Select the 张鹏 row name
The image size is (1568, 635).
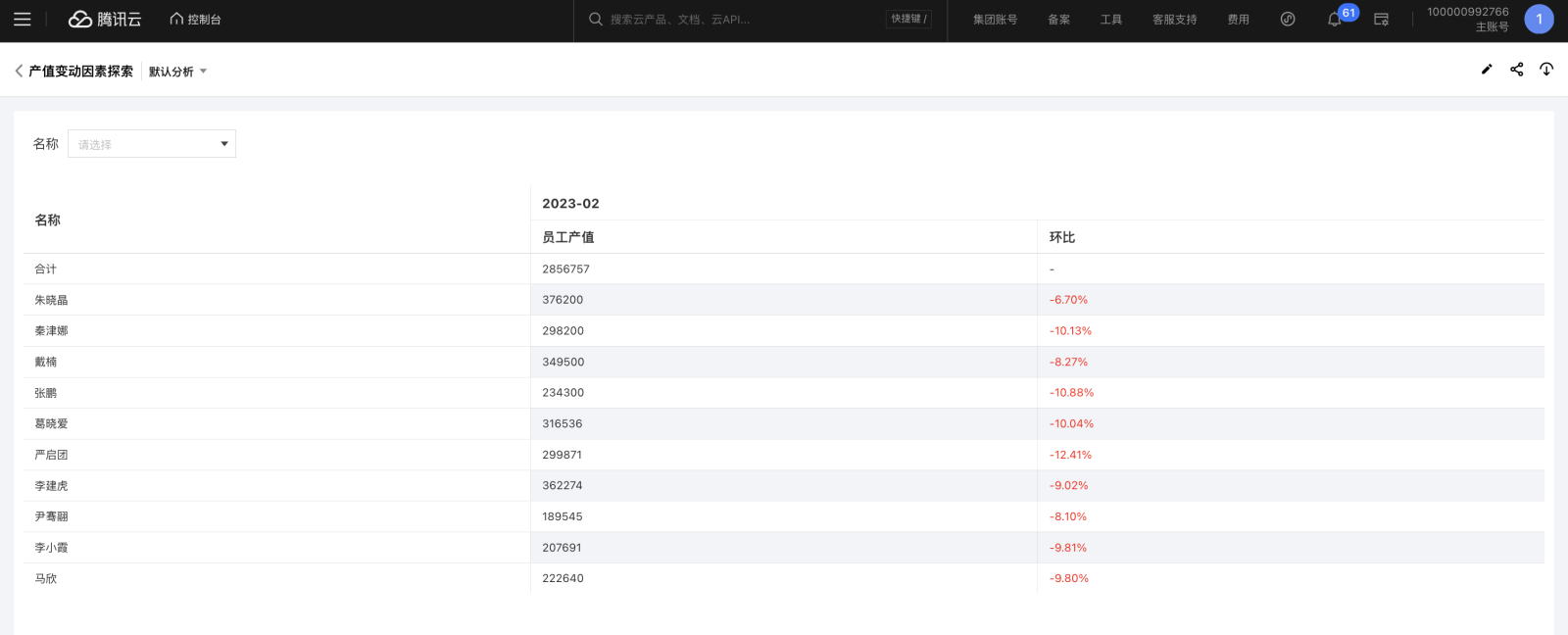tap(46, 393)
